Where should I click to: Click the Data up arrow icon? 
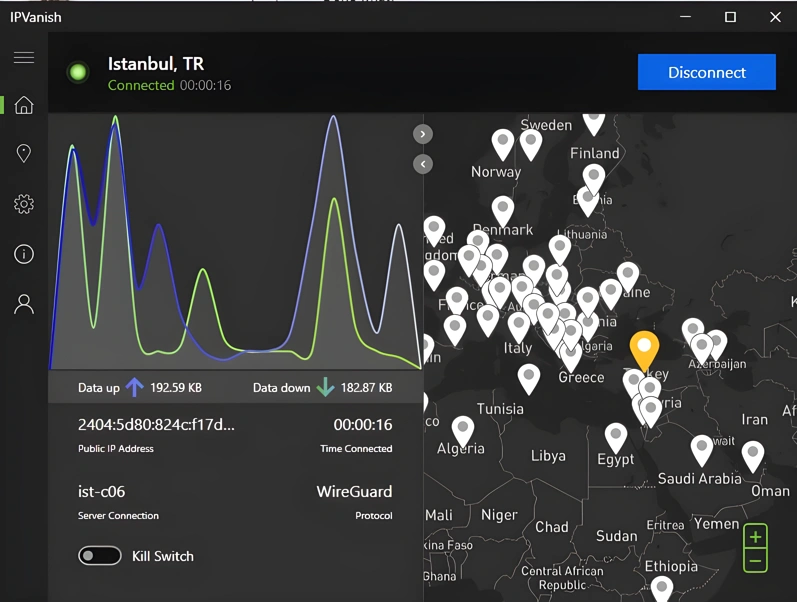coord(135,387)
